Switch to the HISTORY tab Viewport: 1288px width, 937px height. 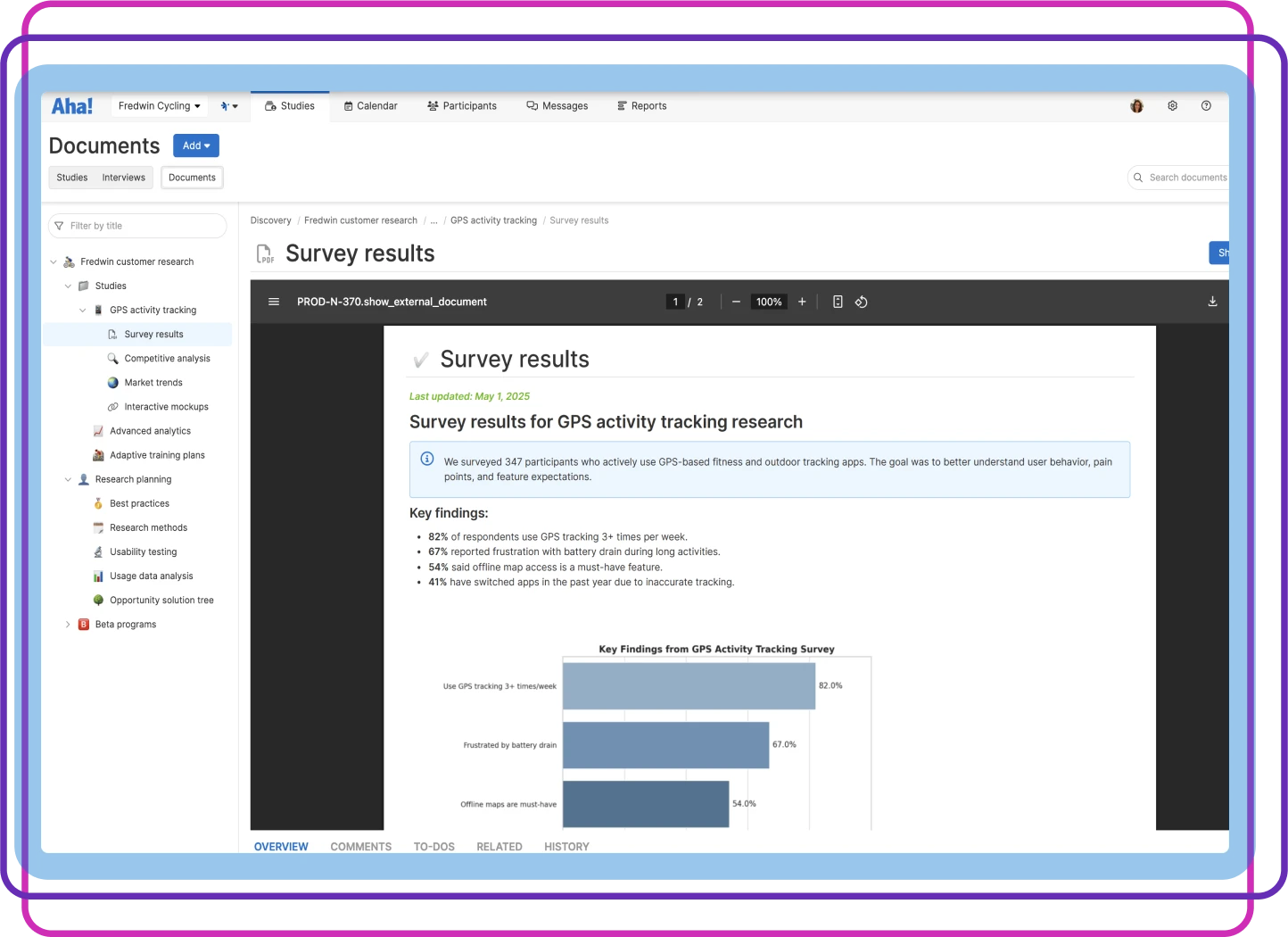[x=566, y=847]
